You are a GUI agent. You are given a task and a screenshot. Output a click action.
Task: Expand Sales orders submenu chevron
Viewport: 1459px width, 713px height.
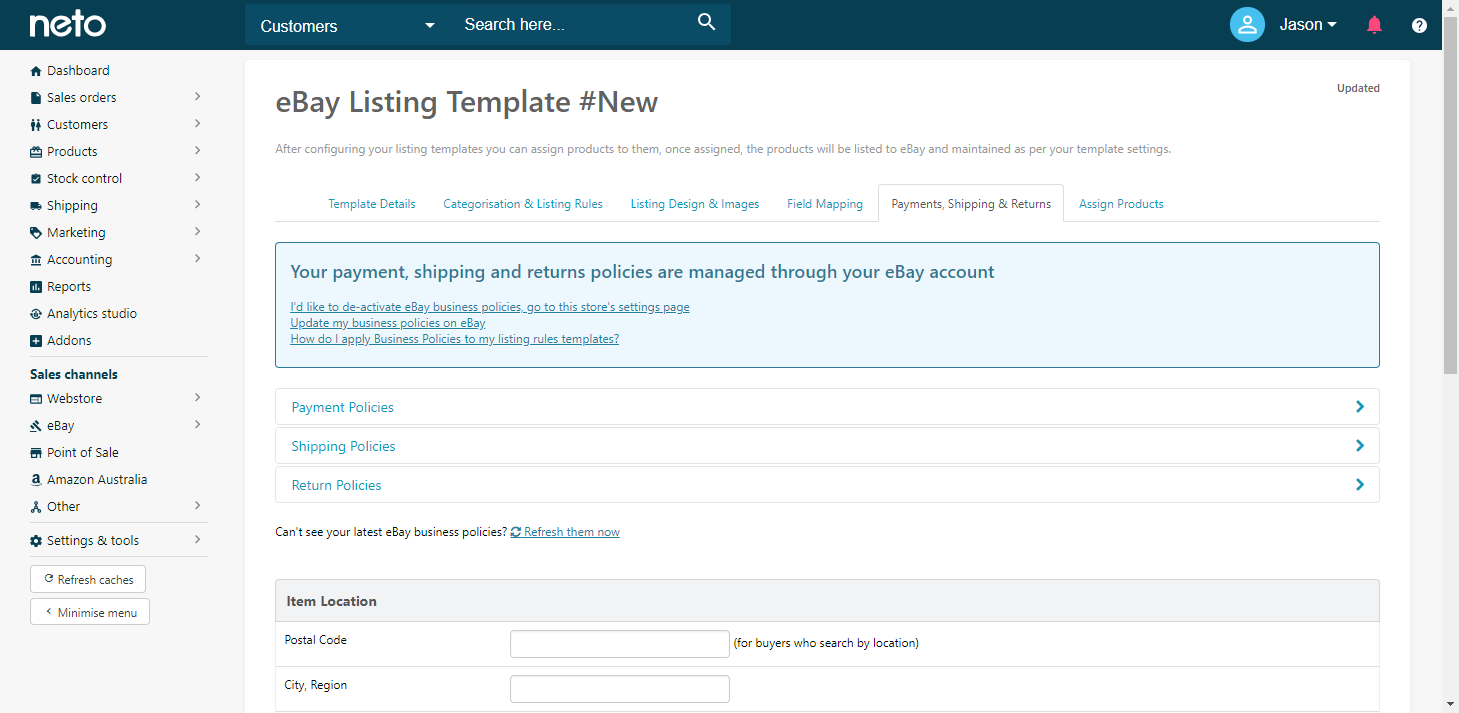(x=197, y=97)
